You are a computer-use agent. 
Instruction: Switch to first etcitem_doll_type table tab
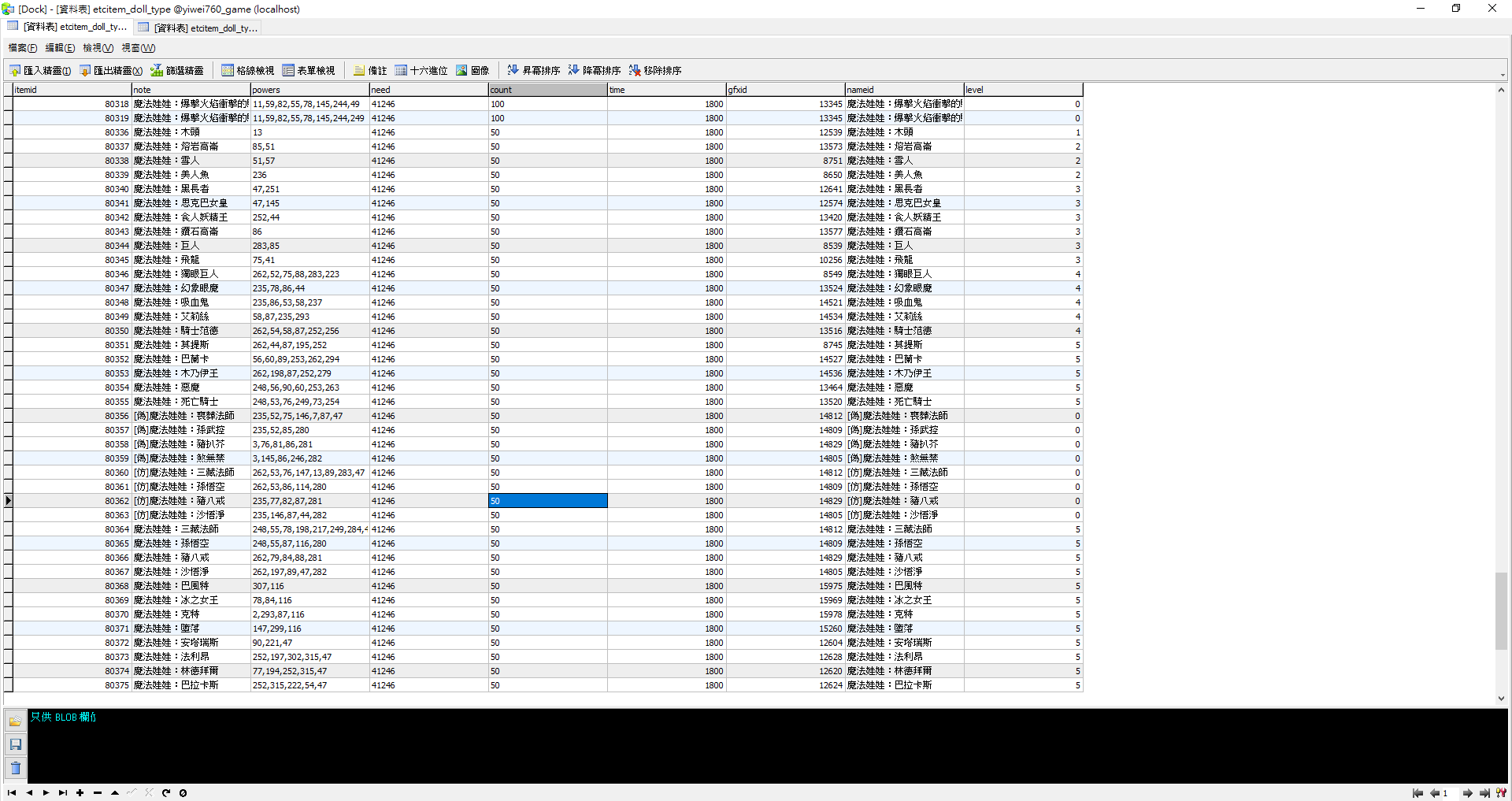[68, 27]
